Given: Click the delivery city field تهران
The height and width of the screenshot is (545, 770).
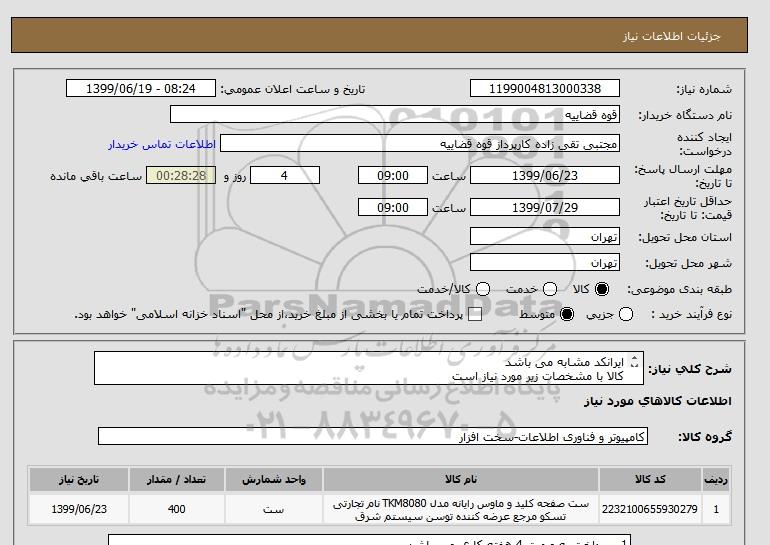Looking at the screenshot, I should point(545,263).
